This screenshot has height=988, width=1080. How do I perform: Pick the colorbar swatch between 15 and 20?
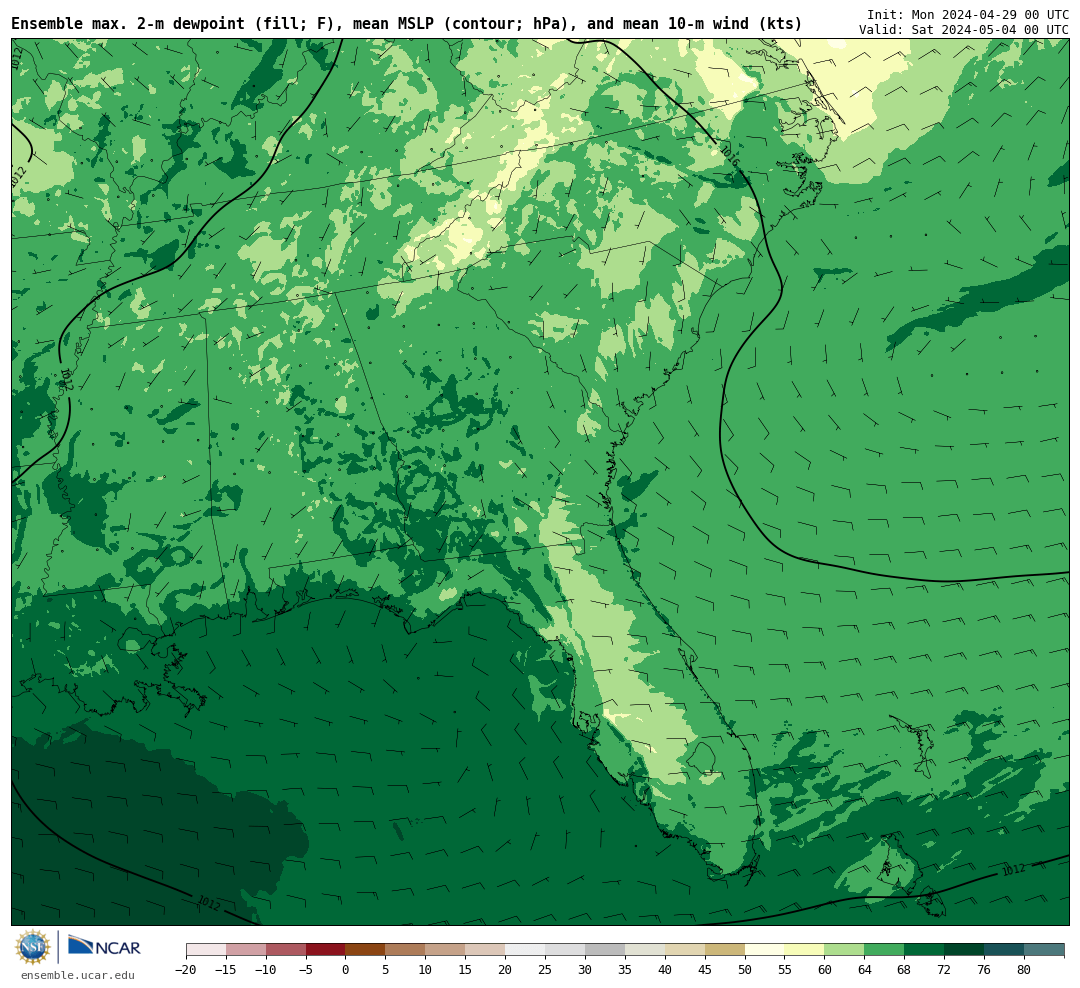pyautogui.click(x=486, y=950)
